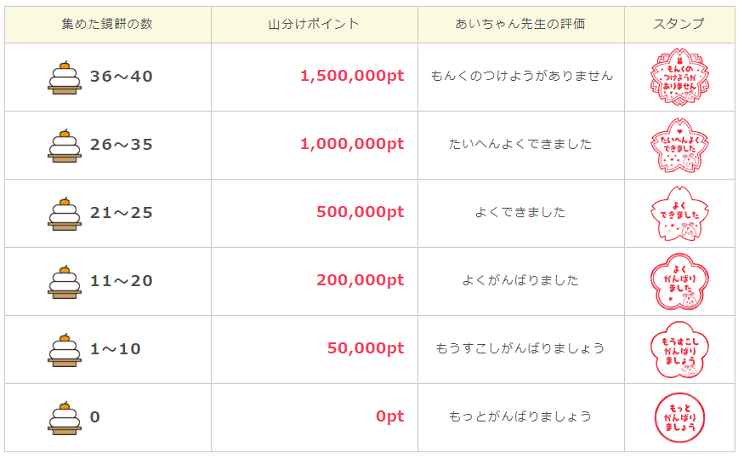Click the round もっとがんばりましょう stamp
Viewport: 744px width, 459px height.
[678, 417]
